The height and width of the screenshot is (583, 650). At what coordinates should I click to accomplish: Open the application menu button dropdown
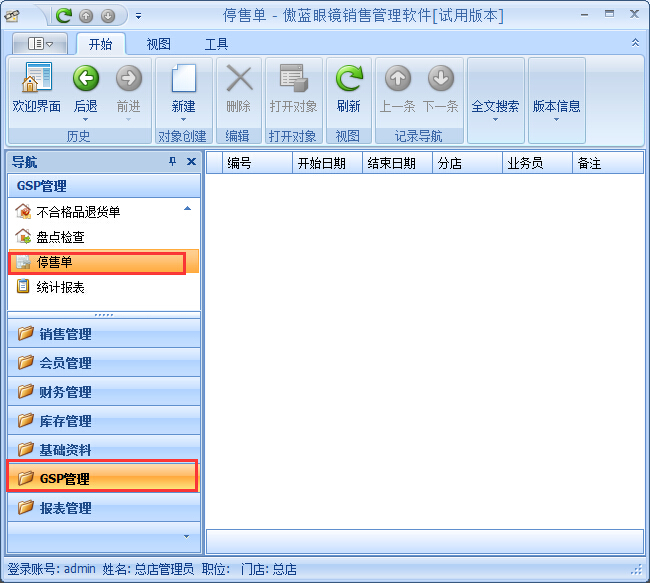coord(40,44)
